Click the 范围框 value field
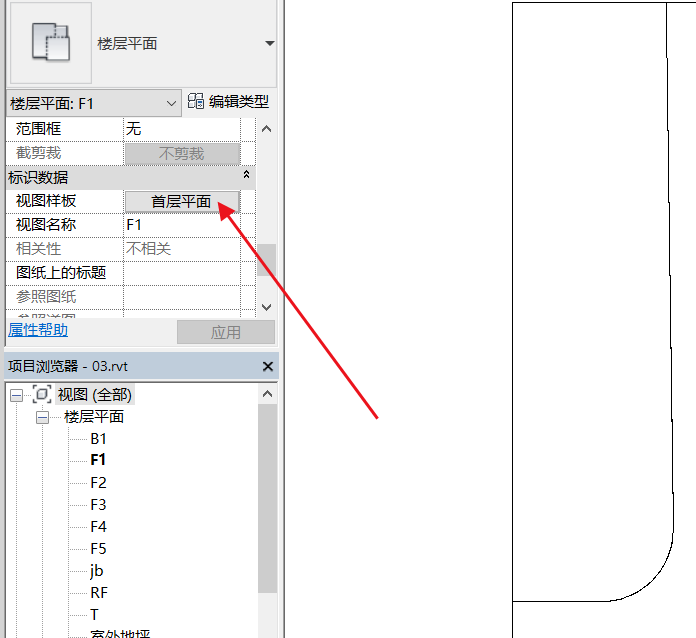The height and width of the screenshot is (638, 696). [181, 129]
